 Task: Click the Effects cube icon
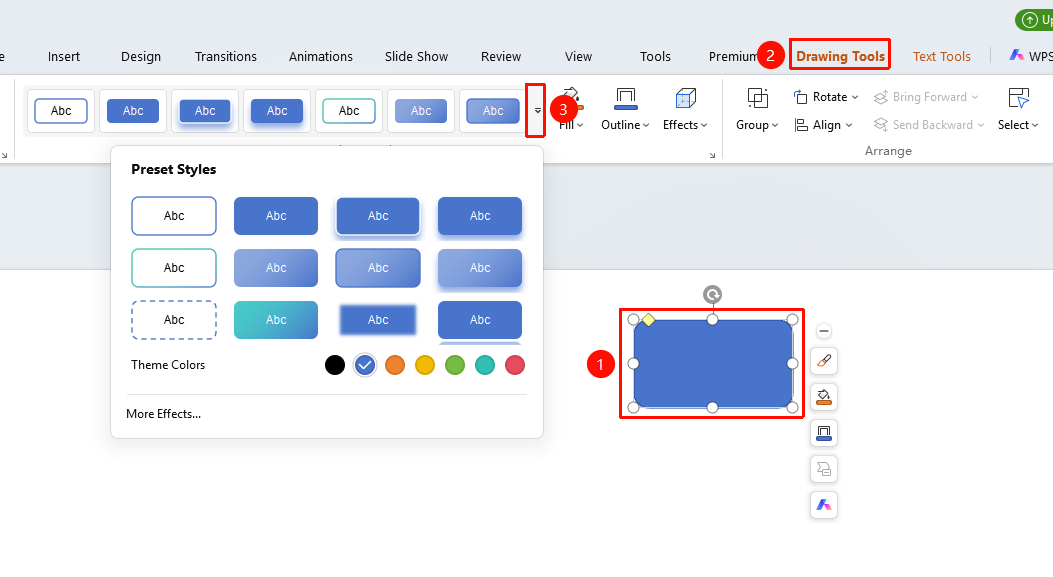(685, 99)
